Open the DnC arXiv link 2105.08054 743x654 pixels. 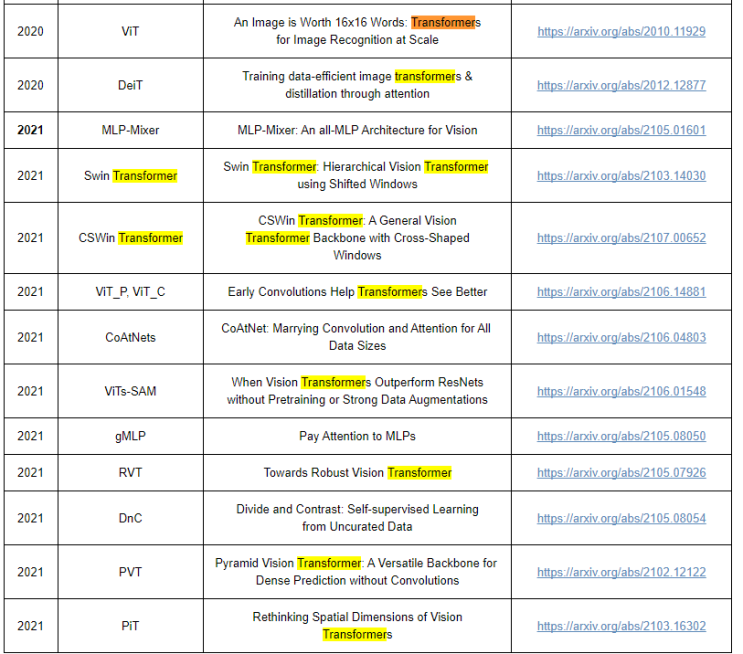[621, 518]
